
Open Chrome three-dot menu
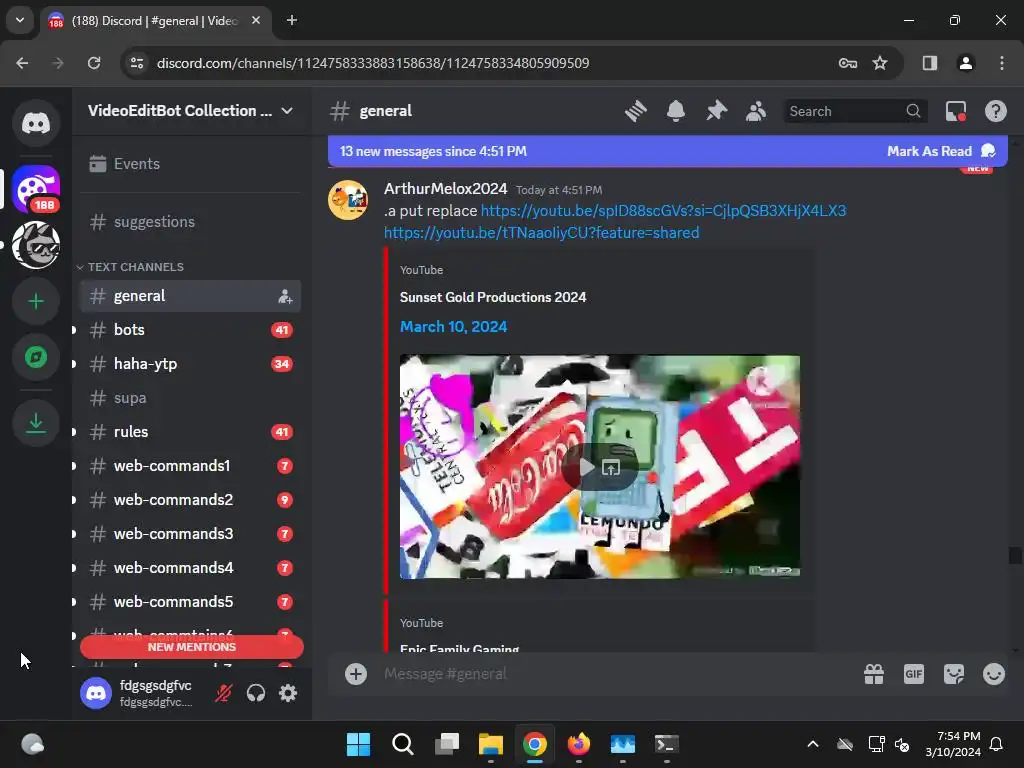click(1002, 63)
